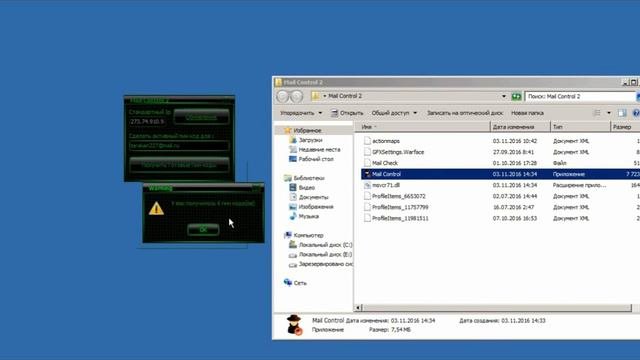Click the folder icon in address bar
The width and height of the screenshot is (640, 360).
315,96
